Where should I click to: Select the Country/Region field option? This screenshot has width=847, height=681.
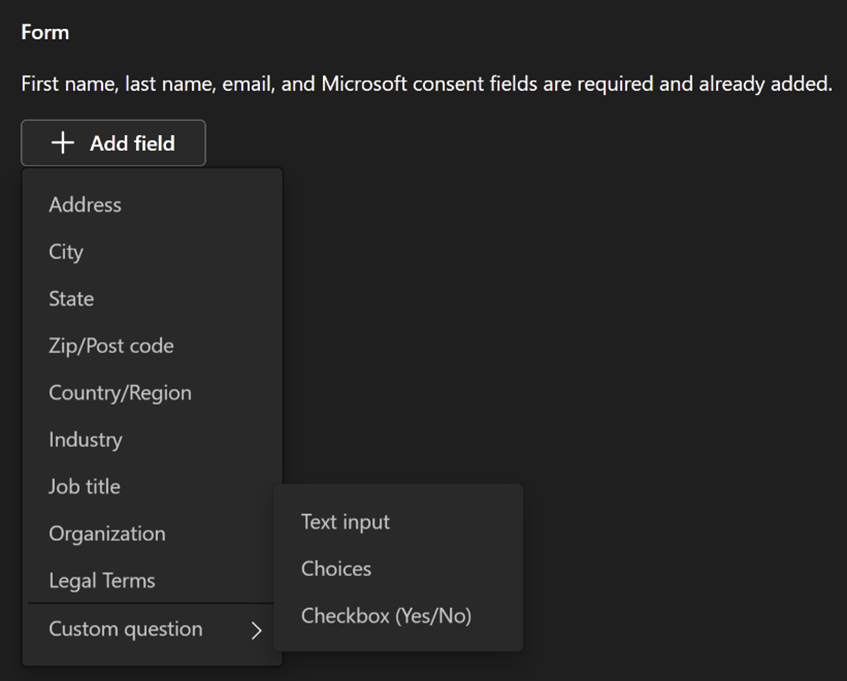[x=120, y=393]
